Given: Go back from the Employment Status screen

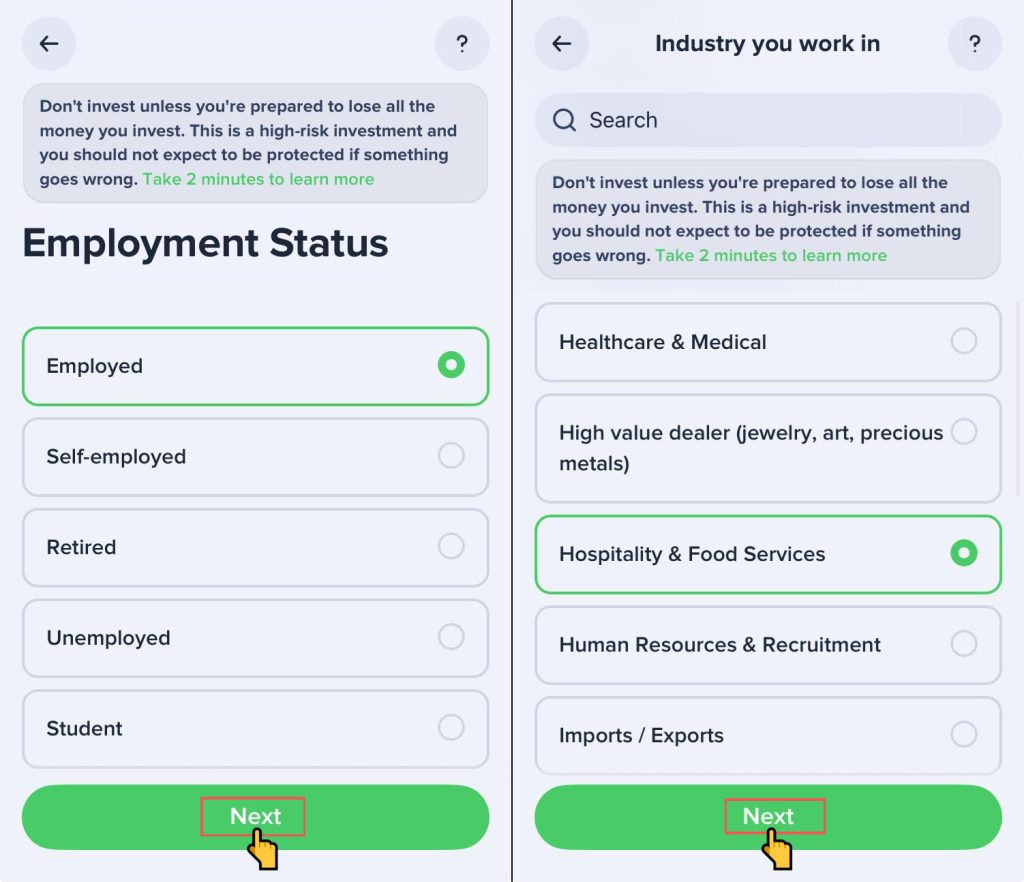Looking at the screenshot, I should tap(49, 44).
